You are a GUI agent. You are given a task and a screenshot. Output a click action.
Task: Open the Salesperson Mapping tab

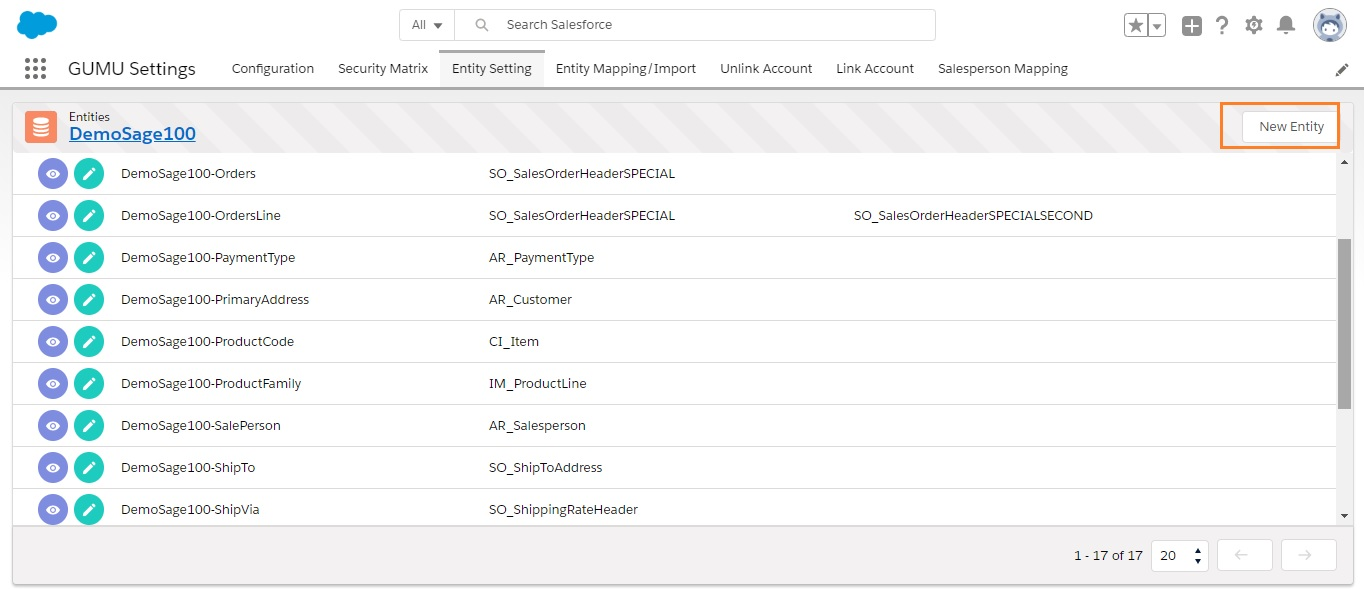click(1003, 69)
